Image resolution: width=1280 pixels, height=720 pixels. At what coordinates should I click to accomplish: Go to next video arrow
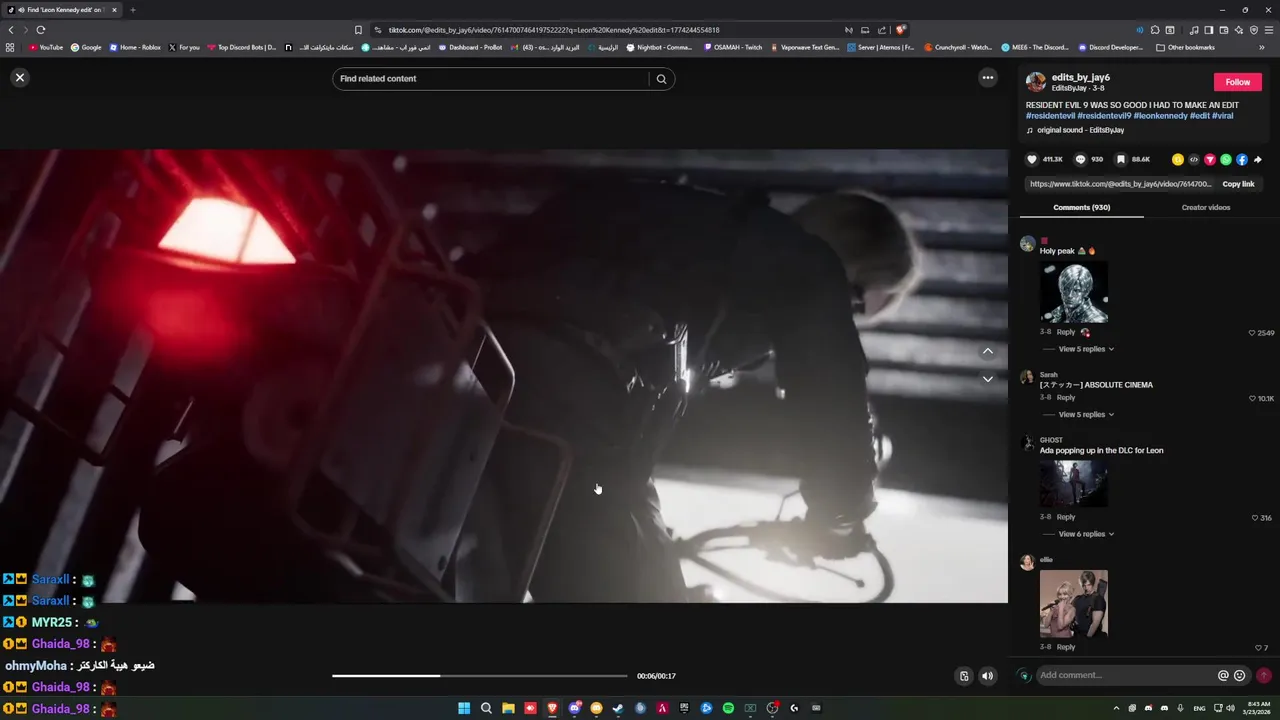(x=987, y=379)
